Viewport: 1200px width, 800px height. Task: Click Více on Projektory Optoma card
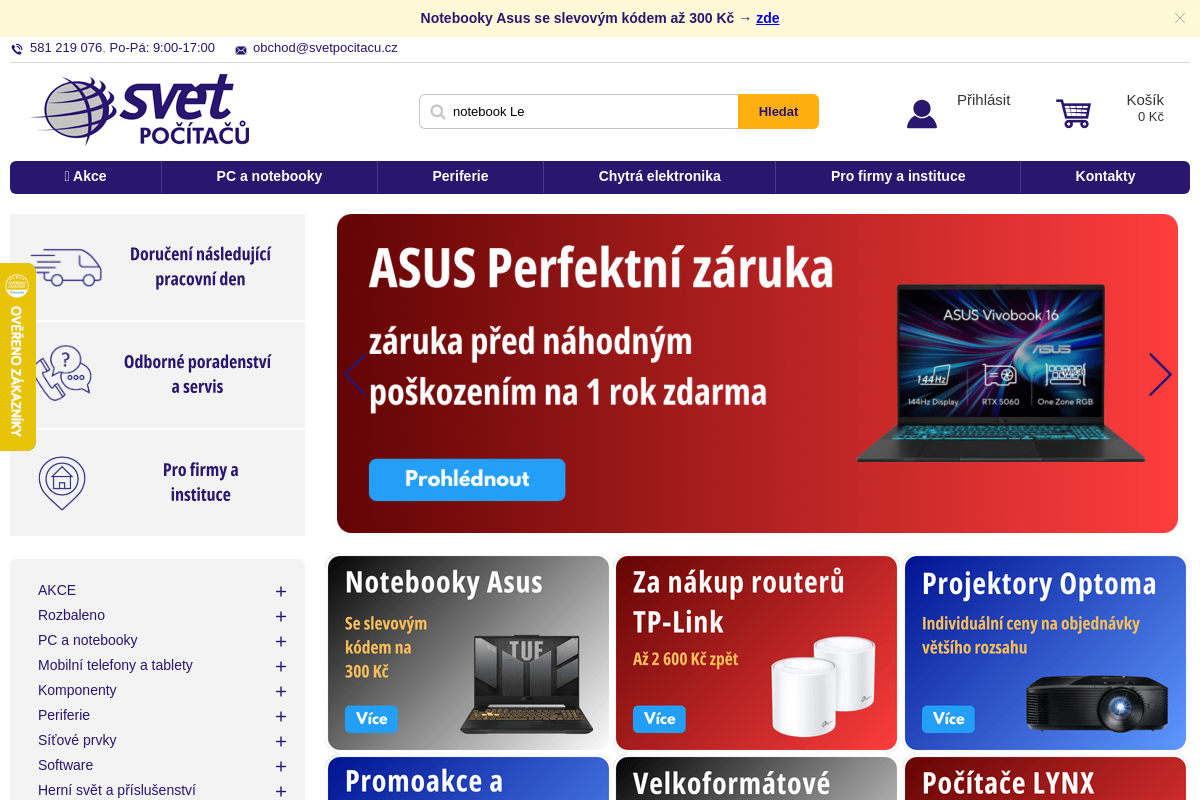coord(948,719)
